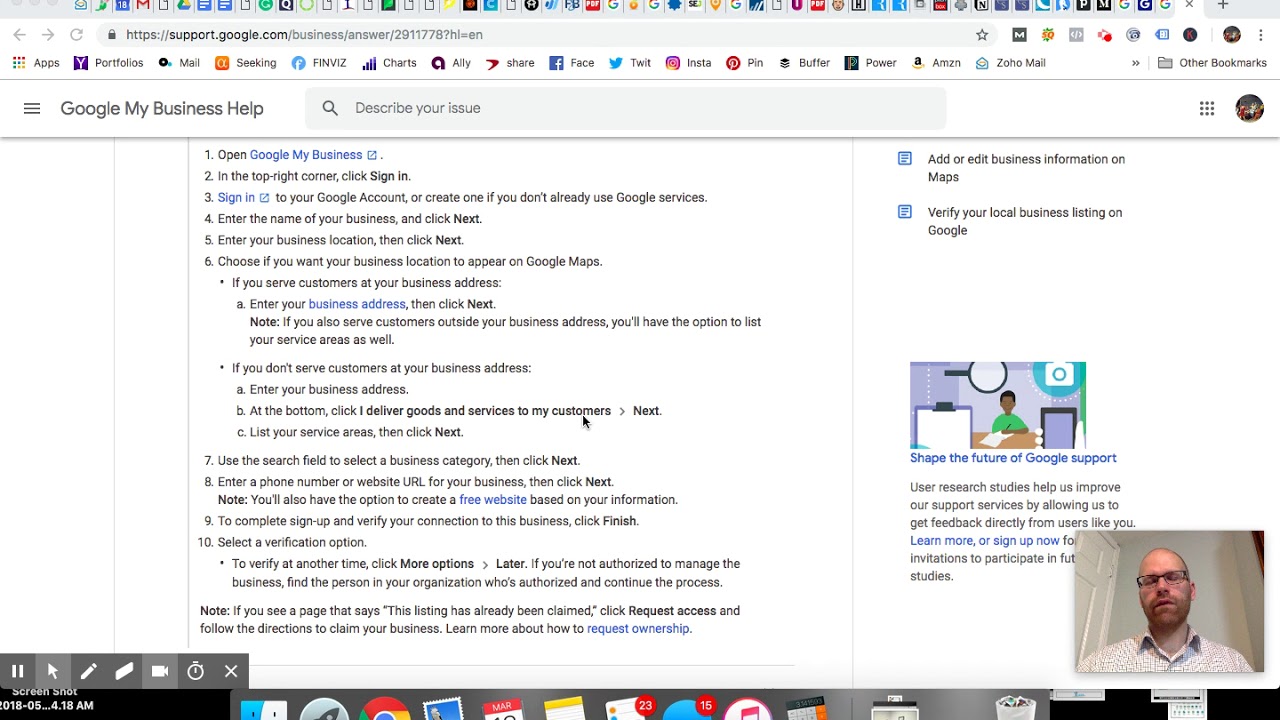Go forward in browser history

coord(48,34)
